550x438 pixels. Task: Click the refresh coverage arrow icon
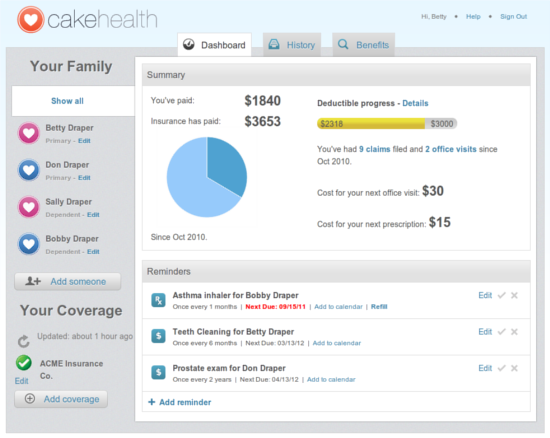[24, 341]
